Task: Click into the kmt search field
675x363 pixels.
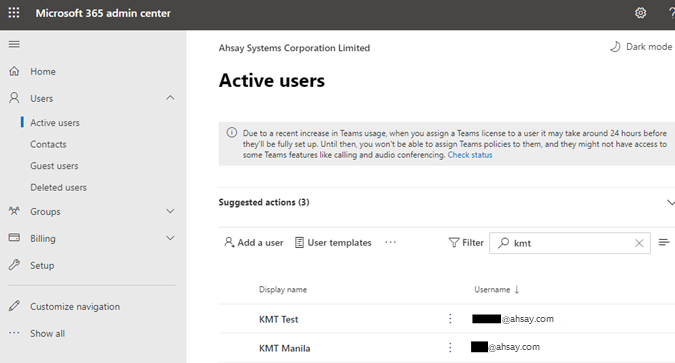Action: (570, 243)
